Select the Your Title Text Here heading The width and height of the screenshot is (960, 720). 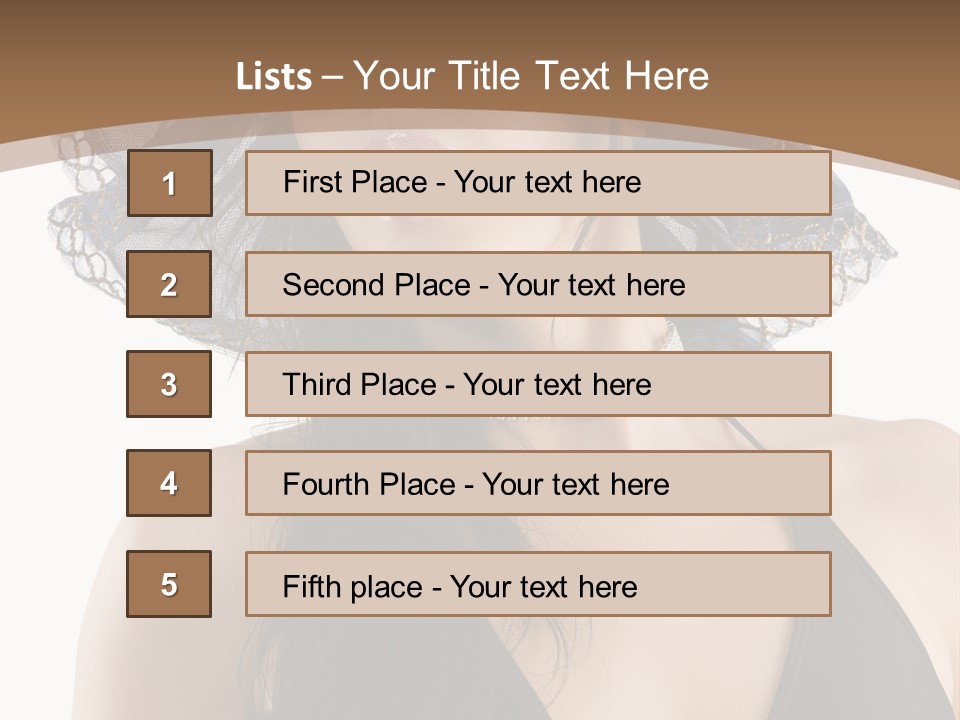pos(531,77)
